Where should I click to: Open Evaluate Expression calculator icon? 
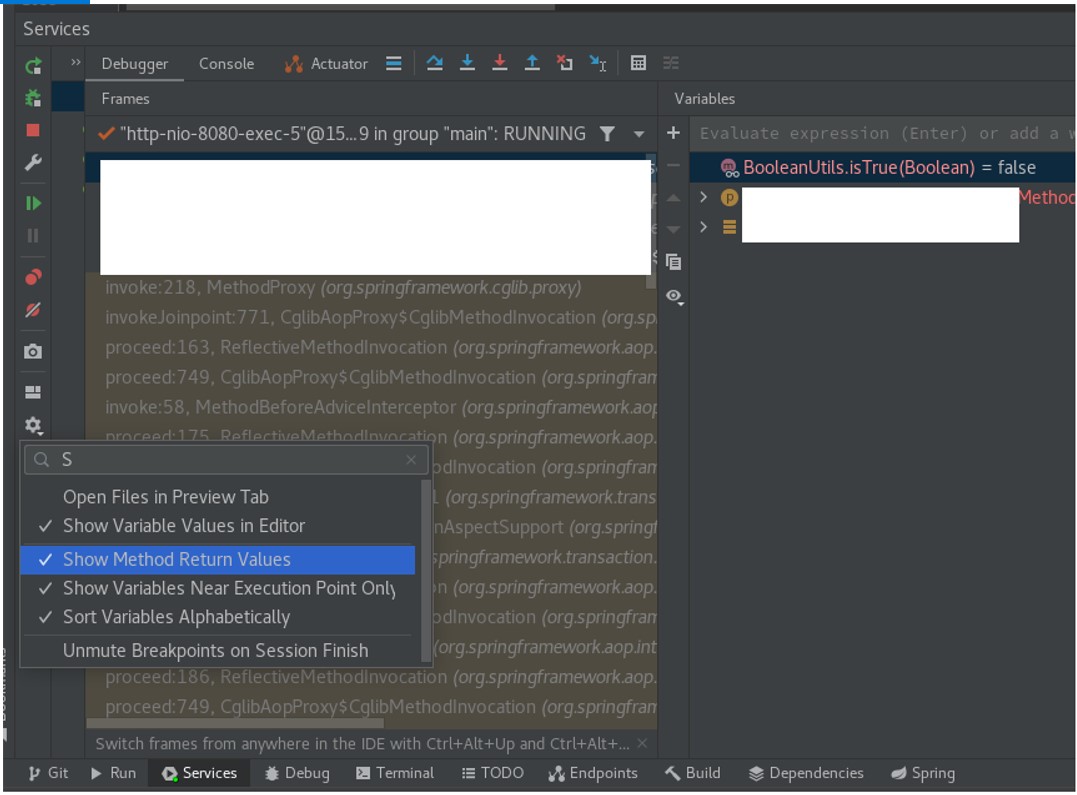pos(638,63)
